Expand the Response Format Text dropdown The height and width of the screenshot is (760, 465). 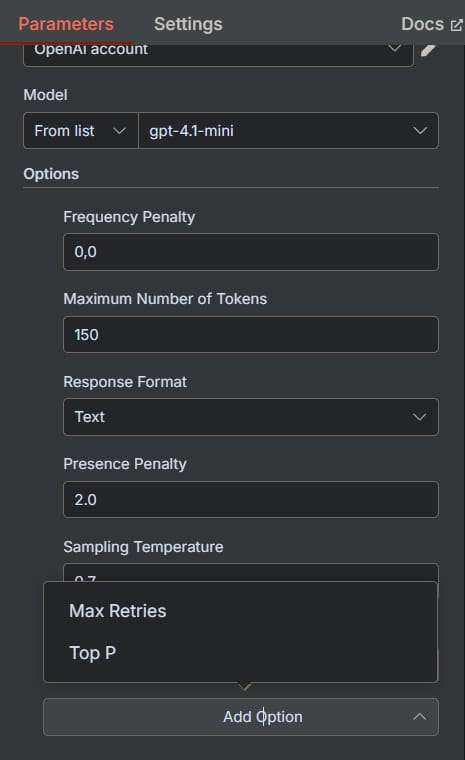pos(251,417)
